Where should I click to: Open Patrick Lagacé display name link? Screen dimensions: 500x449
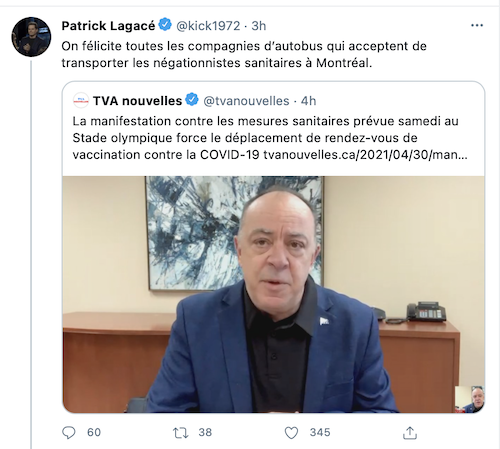point(108,26)
